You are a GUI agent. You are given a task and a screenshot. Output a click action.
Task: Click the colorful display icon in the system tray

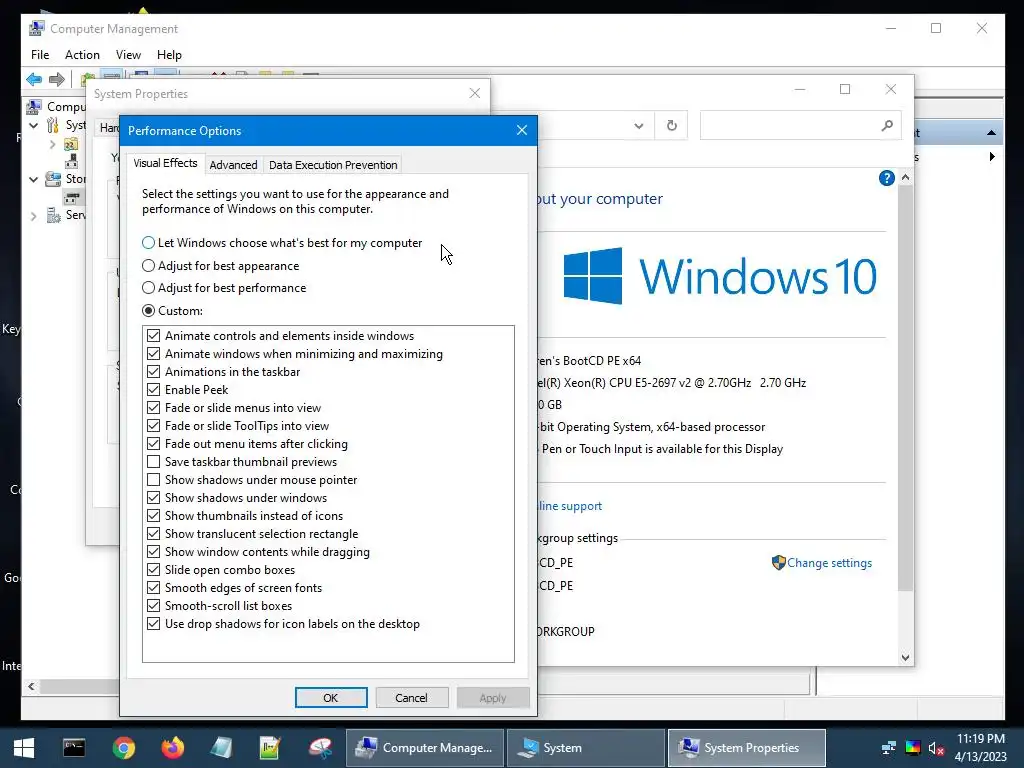913,748
